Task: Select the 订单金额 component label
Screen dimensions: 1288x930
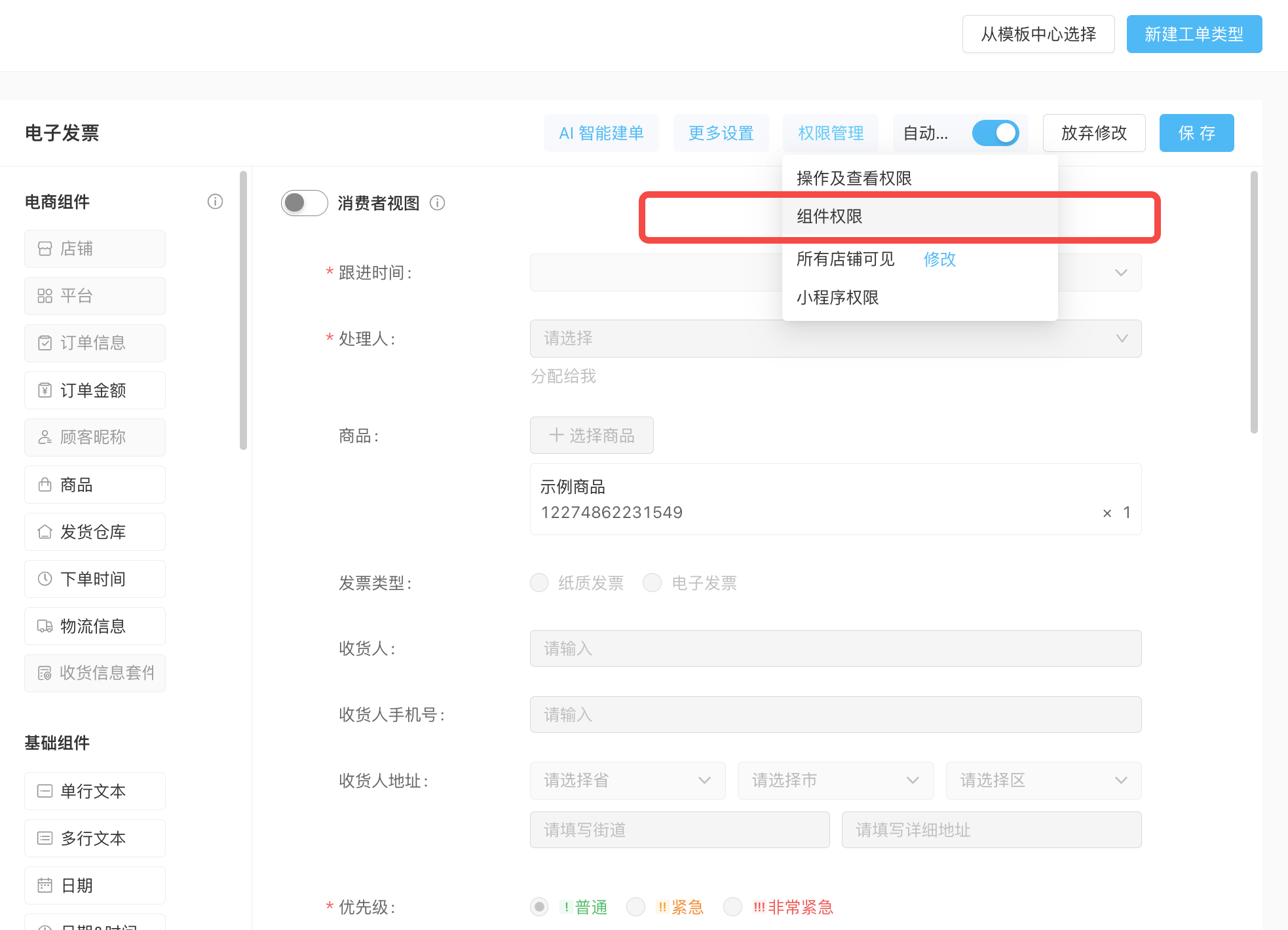Action: pos(93,390)
